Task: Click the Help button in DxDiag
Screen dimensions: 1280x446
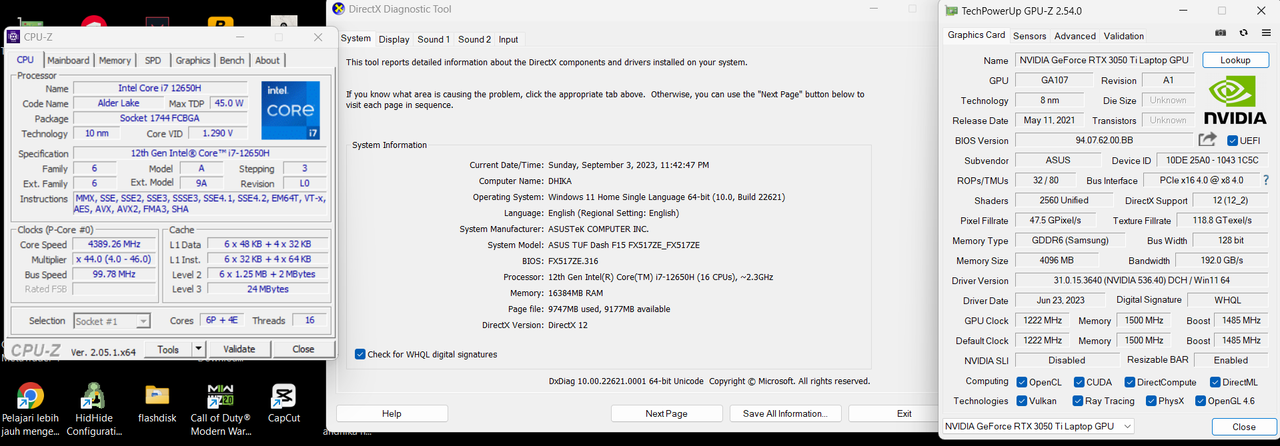Action: [392, 414]
